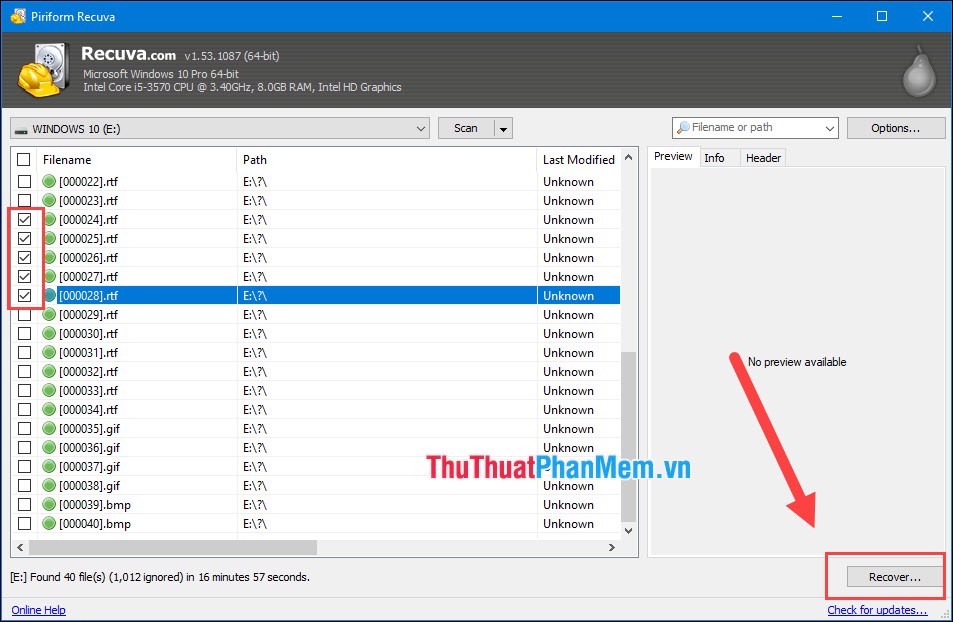Viewport: 953px width, 622px height.
Task: Open the Scan options dropdown arrow
Action: click(x=502, y=128)
